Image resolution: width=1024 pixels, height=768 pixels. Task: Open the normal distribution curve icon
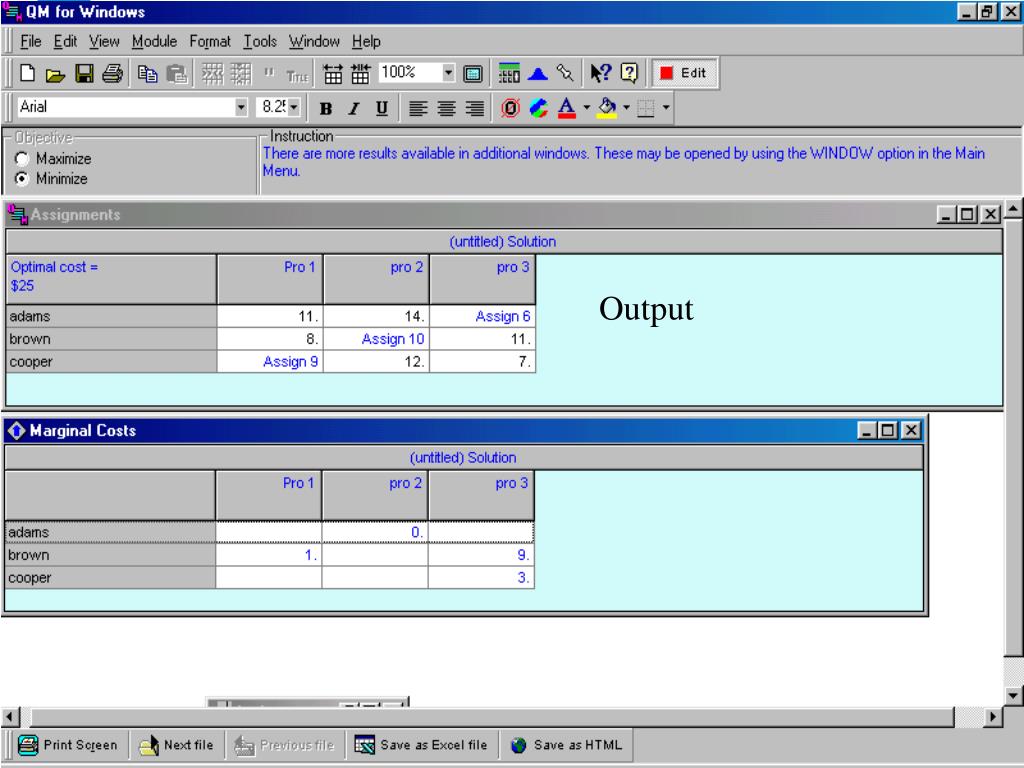coord(537,74)
